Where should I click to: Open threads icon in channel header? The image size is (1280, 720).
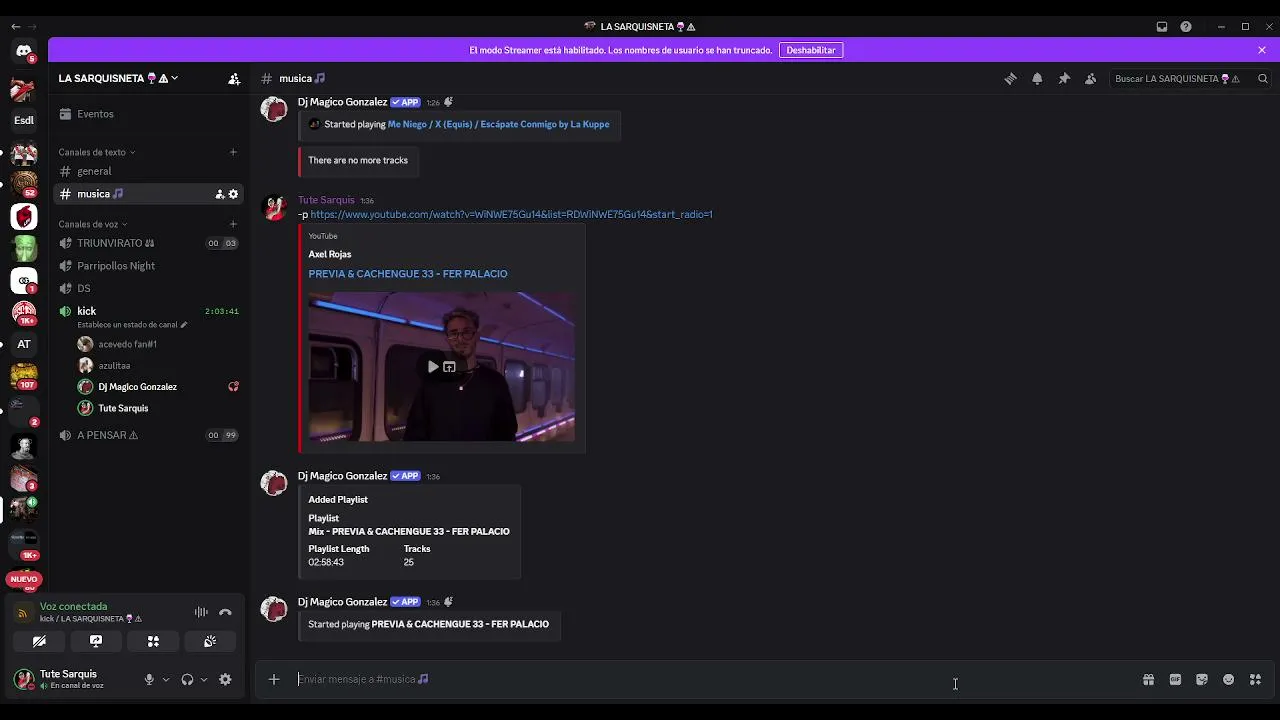tap(1010, 79)
